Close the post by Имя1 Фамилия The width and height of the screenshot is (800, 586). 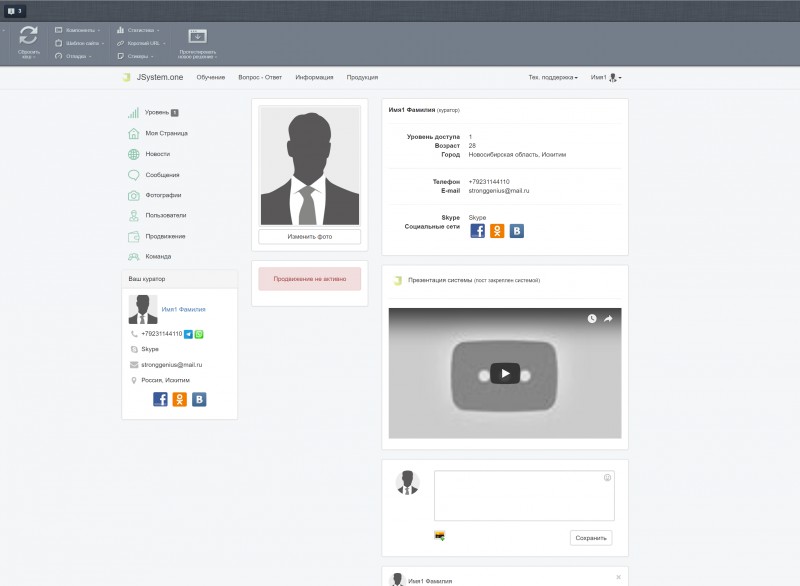click(618, 577)
